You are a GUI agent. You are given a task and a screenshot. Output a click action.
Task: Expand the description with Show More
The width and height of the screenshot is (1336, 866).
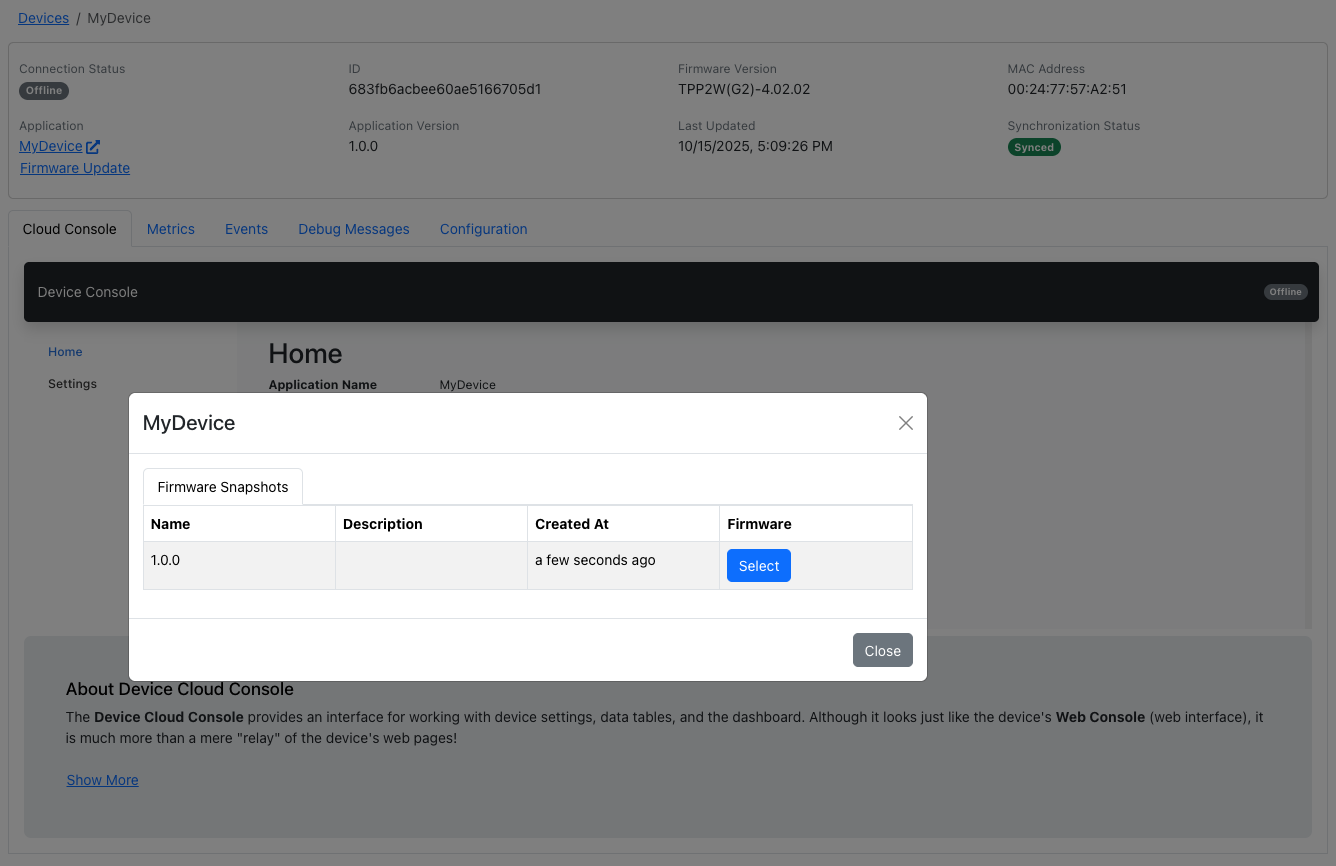[102, 780]
